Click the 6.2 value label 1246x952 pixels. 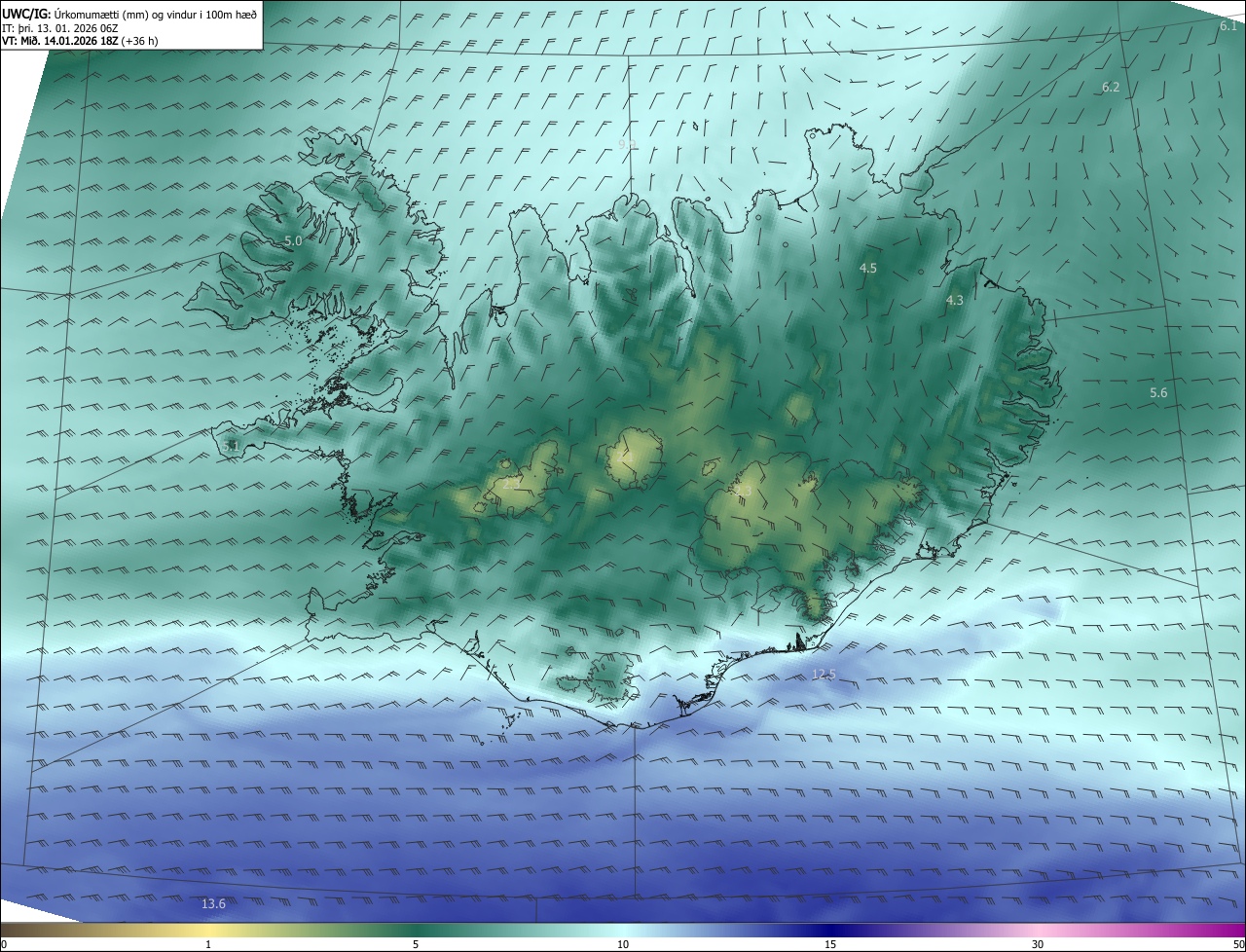[1111, 88]
